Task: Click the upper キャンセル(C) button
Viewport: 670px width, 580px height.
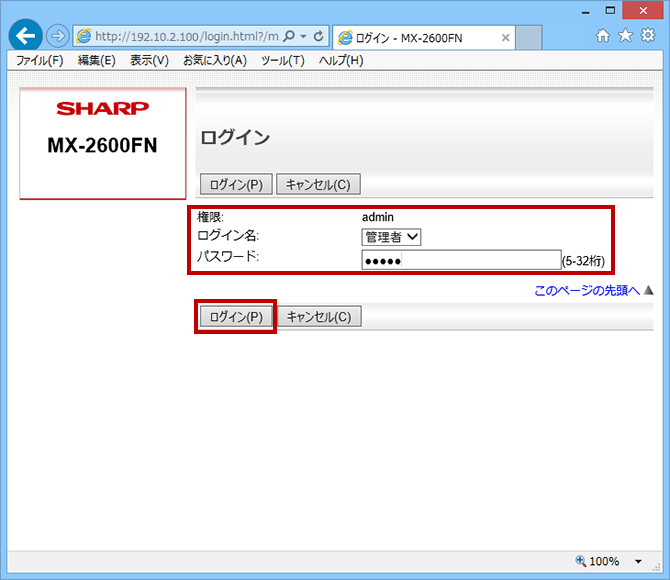Action: point(318,184)
